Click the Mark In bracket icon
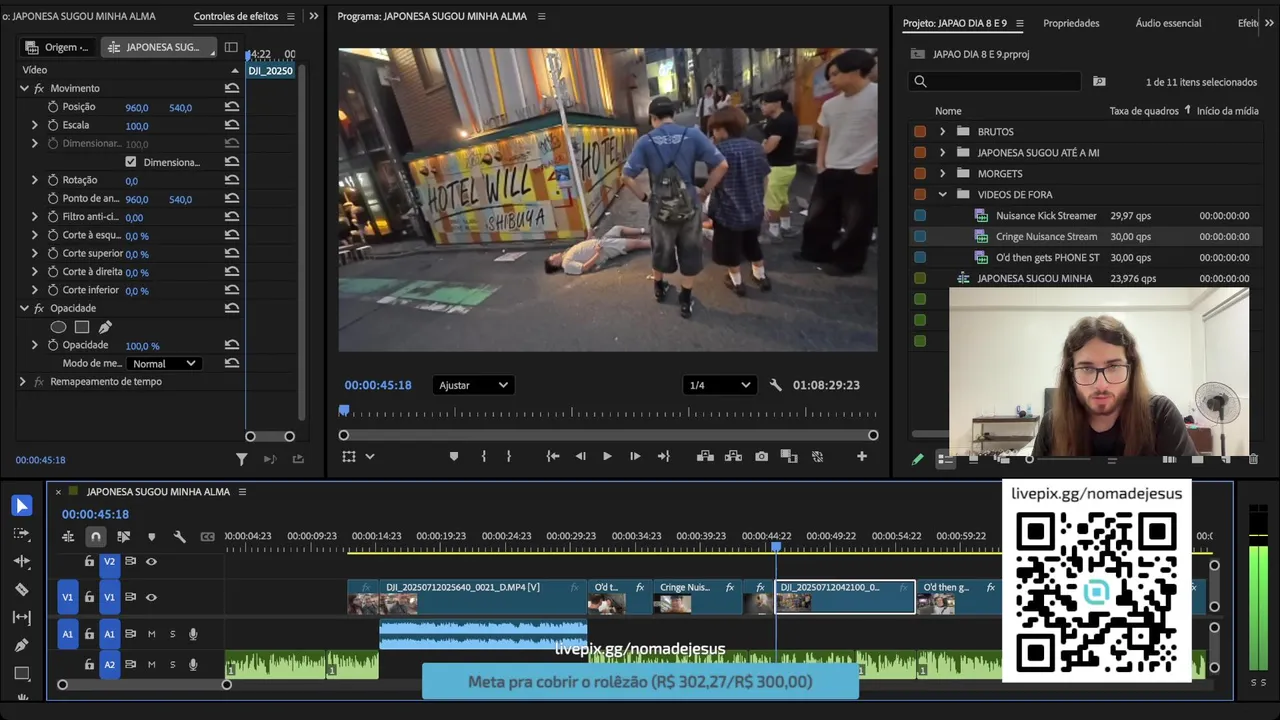This screenshot has height=720, width=1280. (483, 457)
